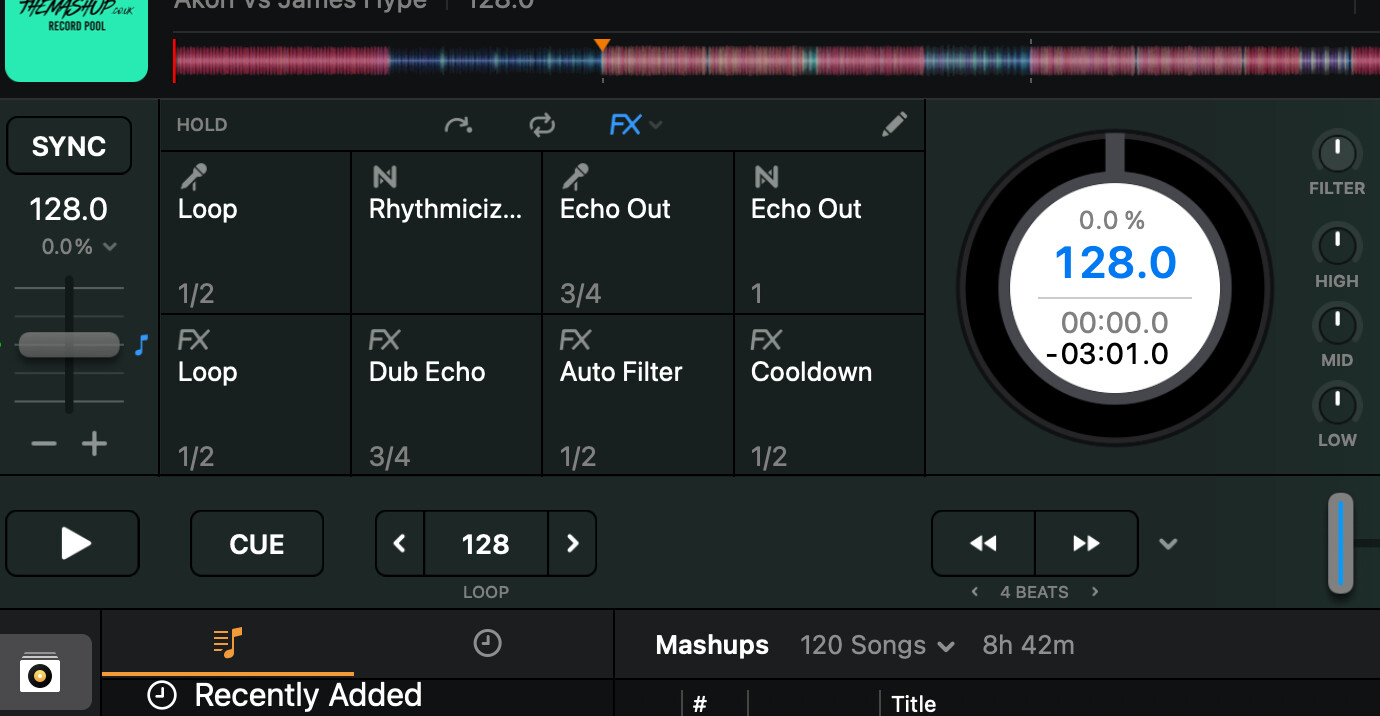Toggle the 128 beat loop
This screenshot has width=1380, height=716.
click(x=485, y=544)
